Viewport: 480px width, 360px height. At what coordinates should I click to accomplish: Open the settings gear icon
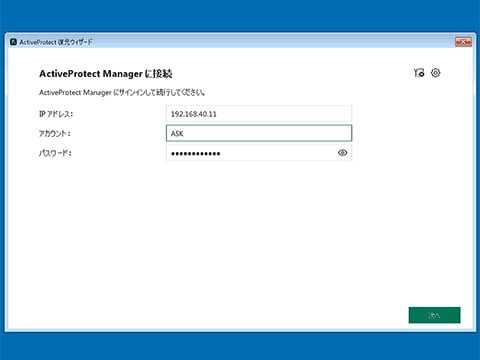tap(435, 73)
